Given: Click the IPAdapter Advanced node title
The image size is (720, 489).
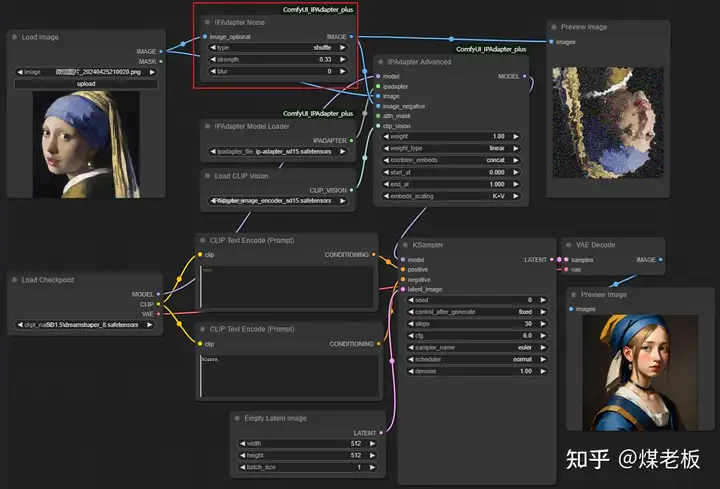Looking at the screenshot, I should [419, 62].
